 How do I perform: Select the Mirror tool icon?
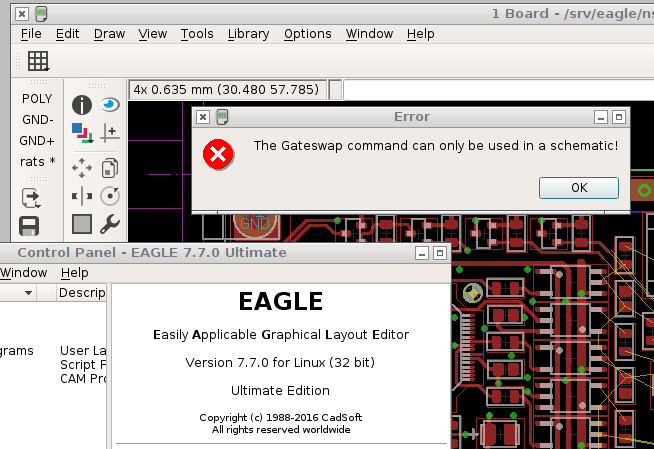click(82, 196)
